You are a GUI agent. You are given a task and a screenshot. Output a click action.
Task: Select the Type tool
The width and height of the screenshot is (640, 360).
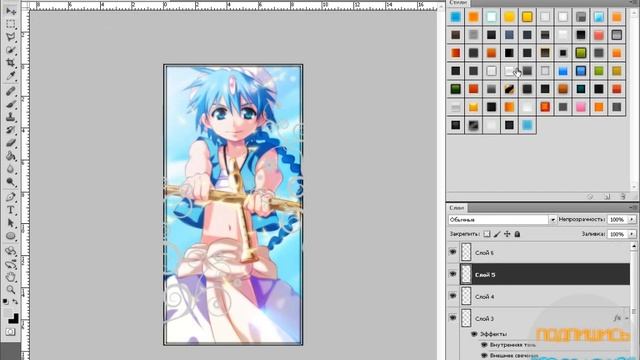[x=11, y=210]
